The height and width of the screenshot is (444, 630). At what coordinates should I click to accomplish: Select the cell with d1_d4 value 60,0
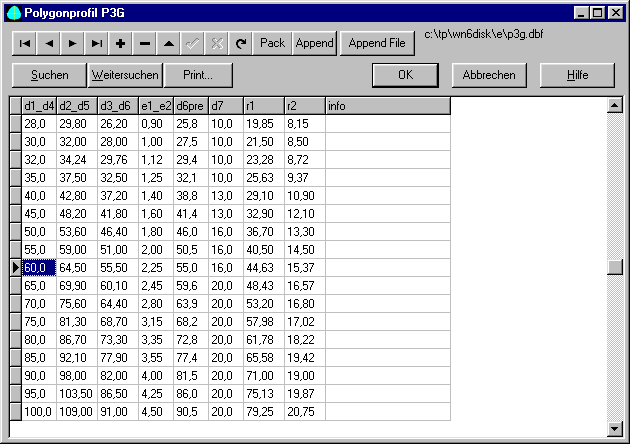(38, 268)
